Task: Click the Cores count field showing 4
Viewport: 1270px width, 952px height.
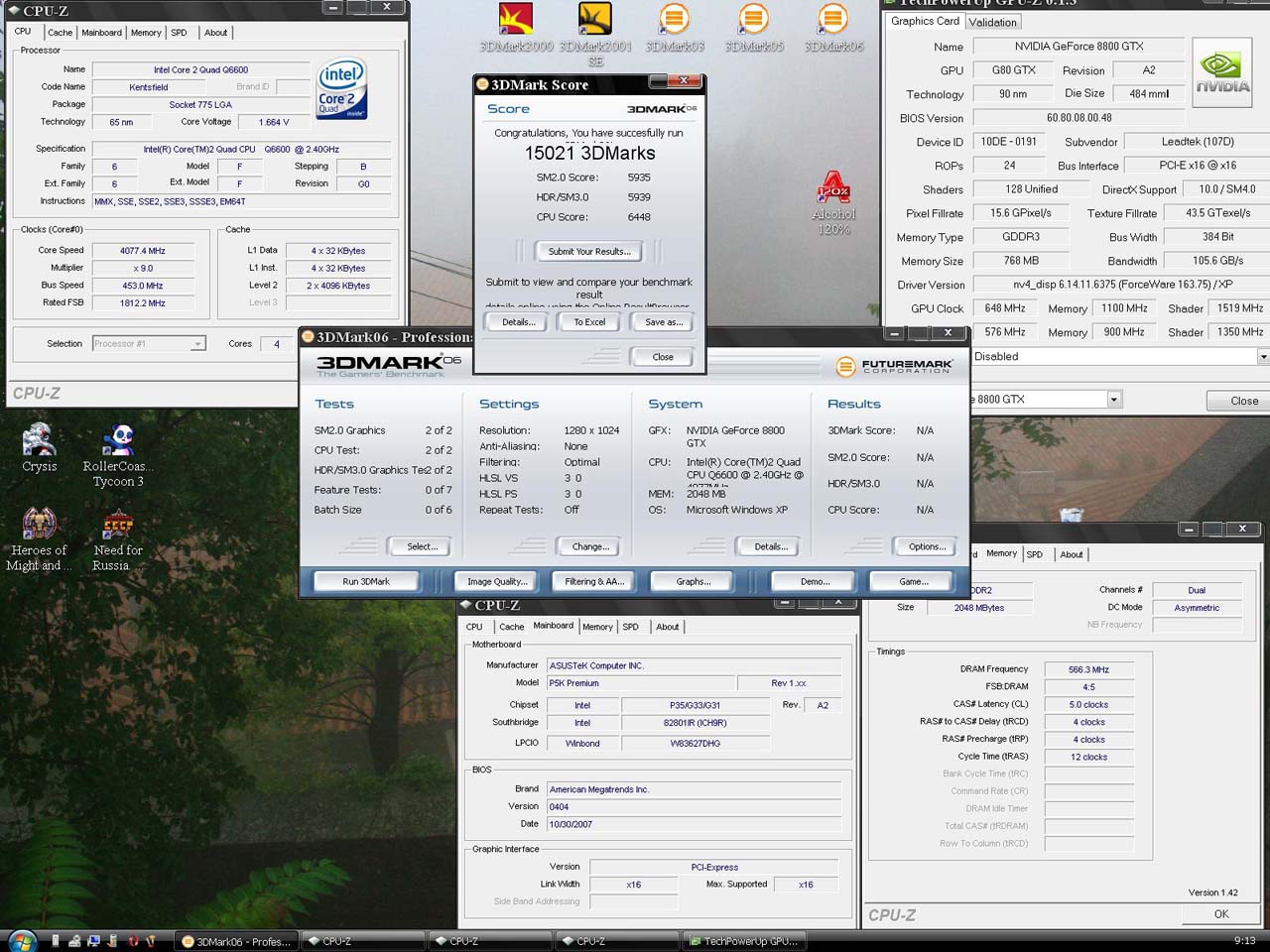Action: (277, 344)
